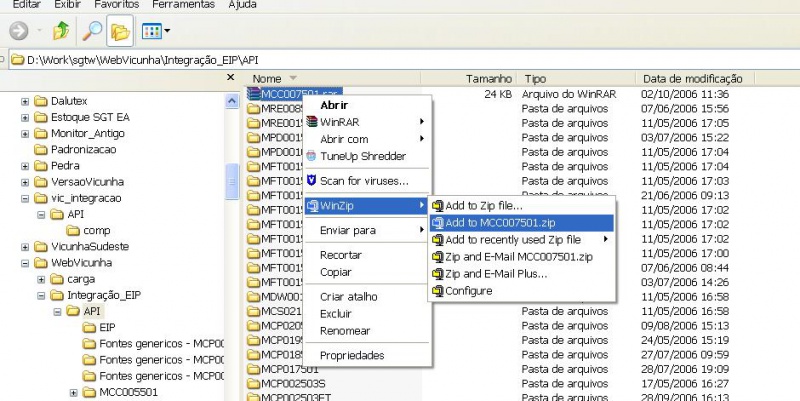This screenshot has height=401, width=800.
Task: Click Propriedades in context menu
Action: tap(351, 356)
